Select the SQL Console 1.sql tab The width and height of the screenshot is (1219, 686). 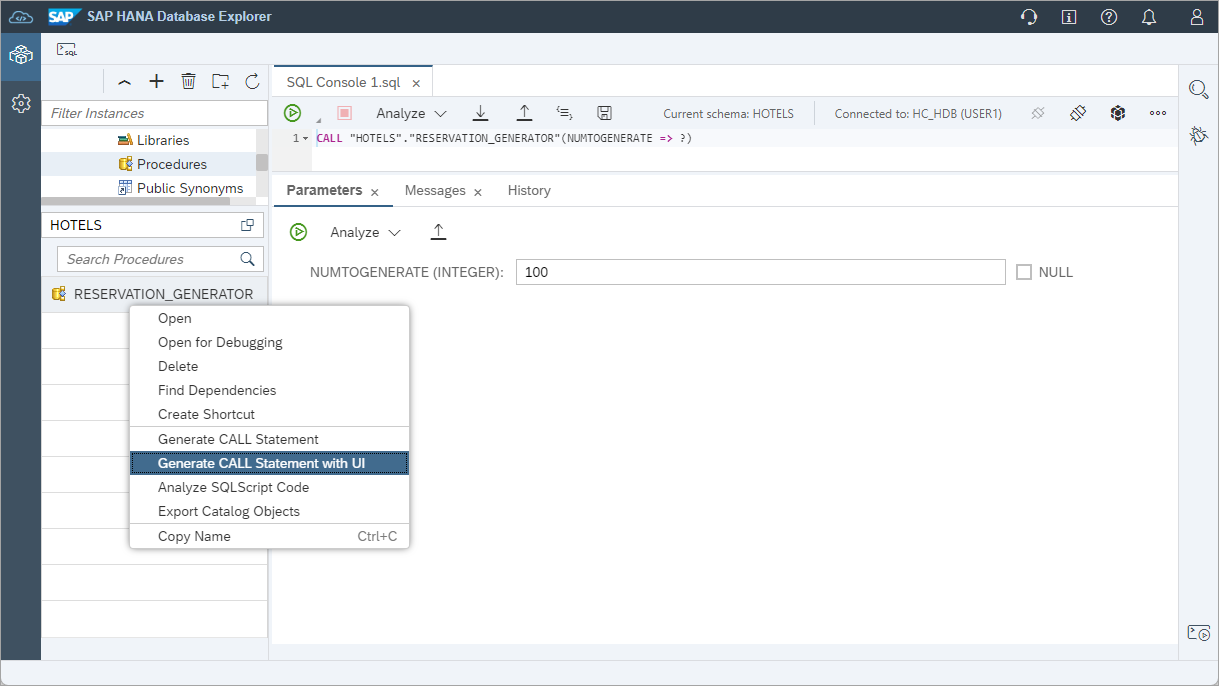pyautogui.click(x=343, y=82)
